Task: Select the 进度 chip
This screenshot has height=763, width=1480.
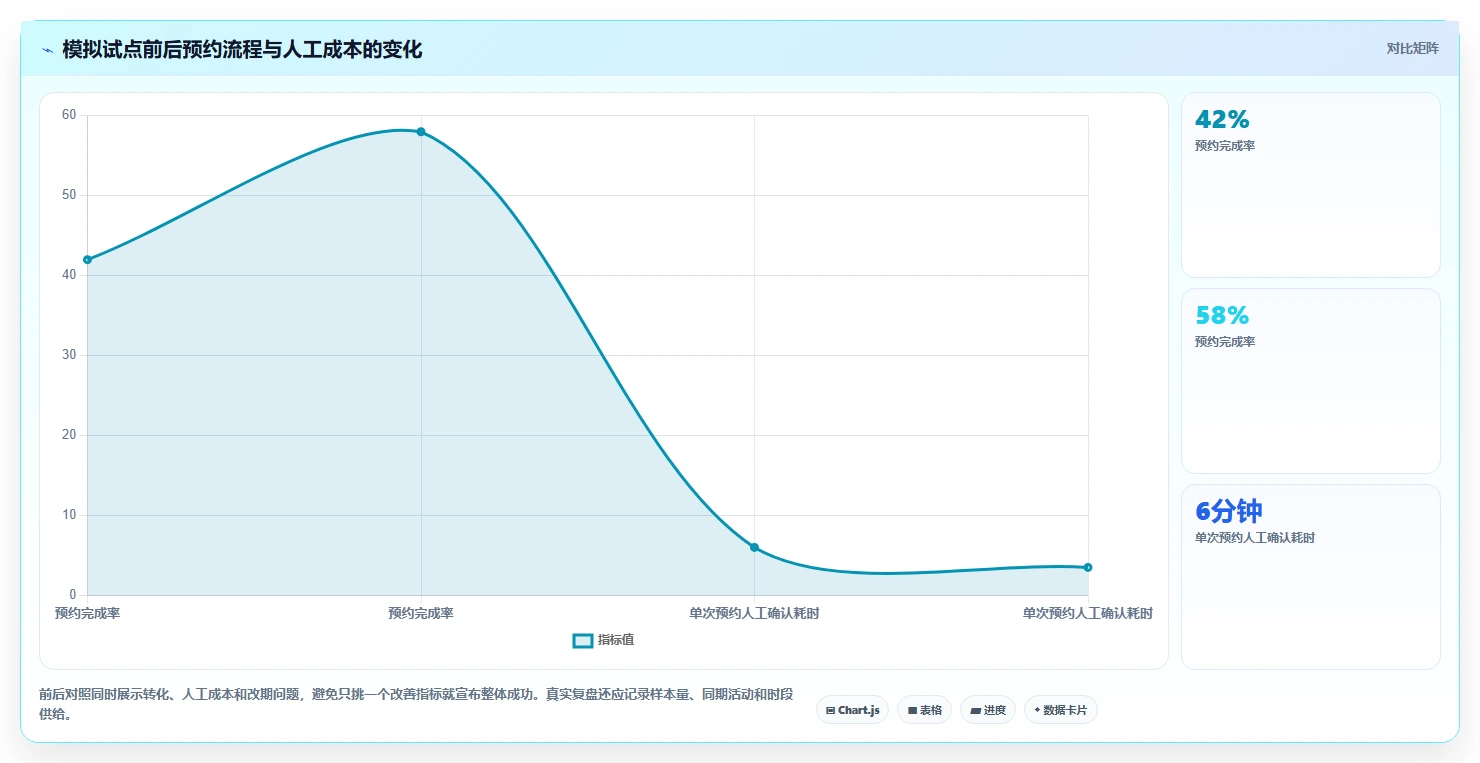Action: (987, 710)
